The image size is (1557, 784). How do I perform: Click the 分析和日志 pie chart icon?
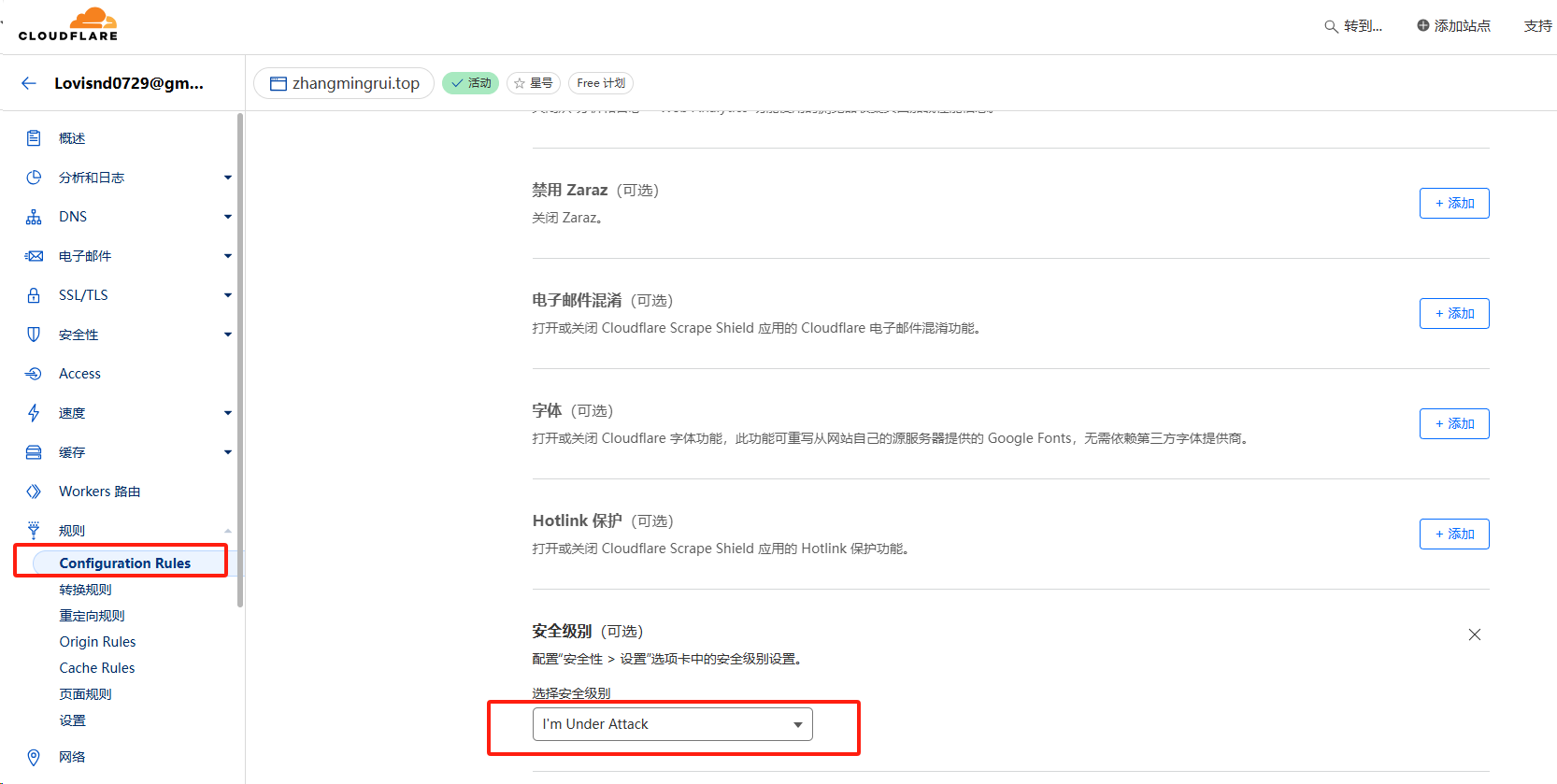34,178
